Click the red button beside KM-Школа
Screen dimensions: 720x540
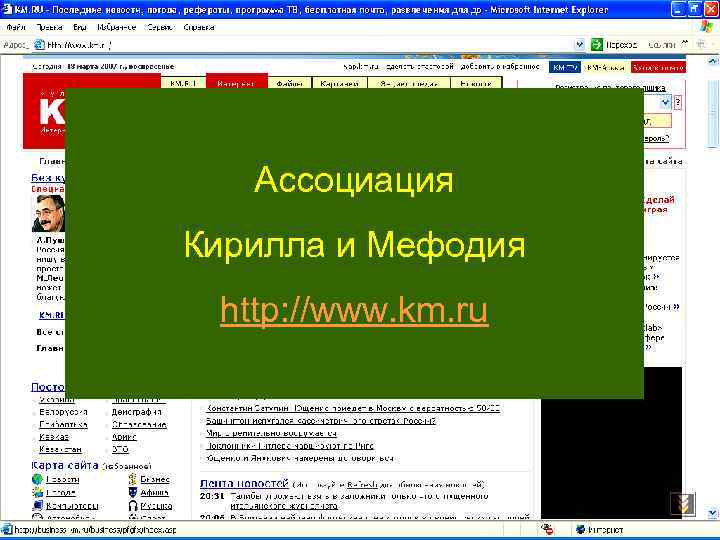[658, 67]
